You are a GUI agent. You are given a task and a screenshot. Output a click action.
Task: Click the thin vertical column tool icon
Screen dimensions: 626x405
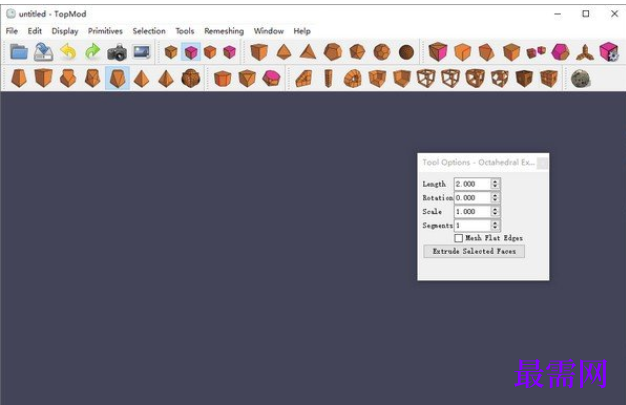click(x=328, y=78)
